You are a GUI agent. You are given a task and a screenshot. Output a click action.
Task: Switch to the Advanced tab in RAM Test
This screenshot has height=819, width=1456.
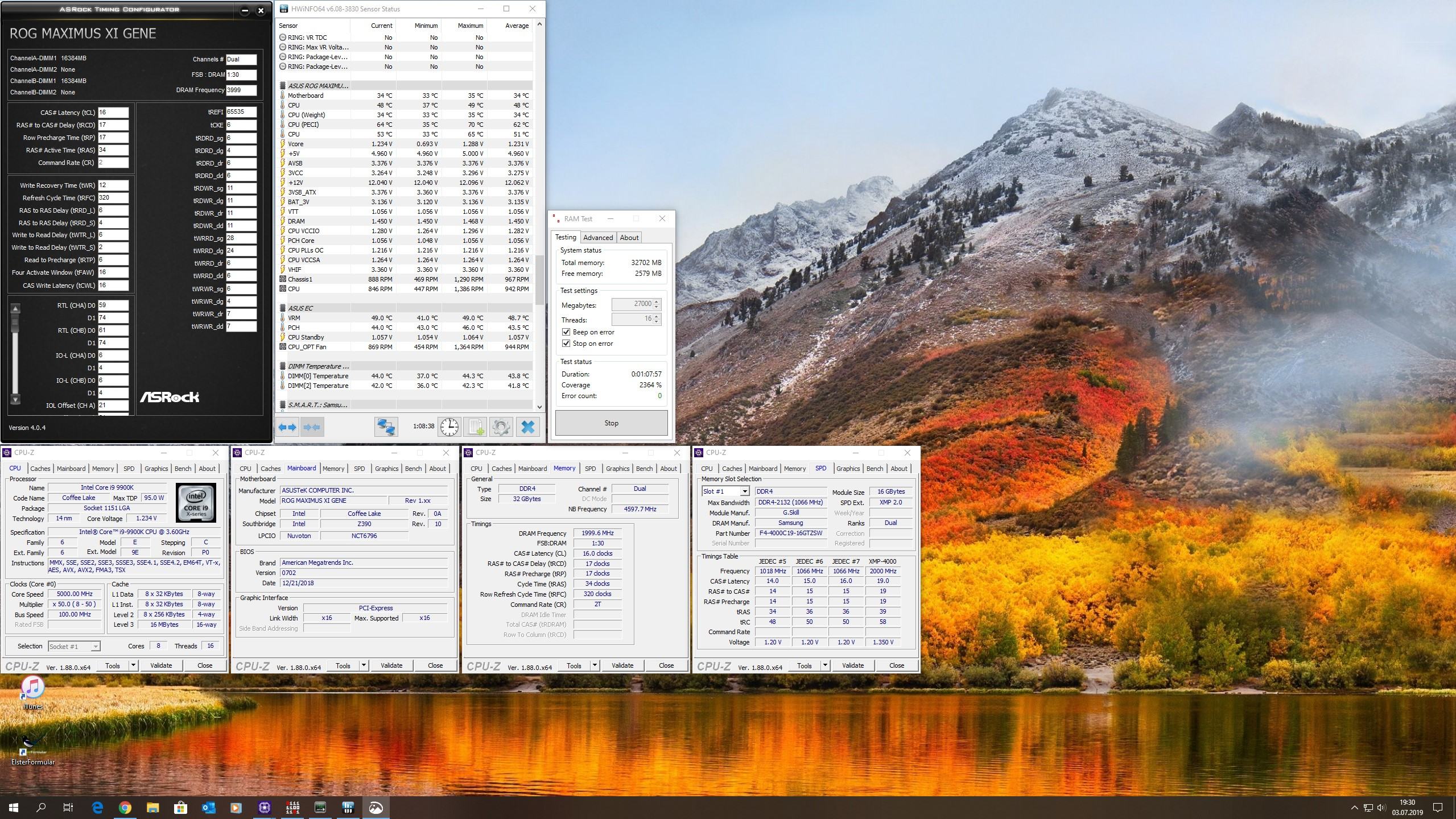[598, 238]
